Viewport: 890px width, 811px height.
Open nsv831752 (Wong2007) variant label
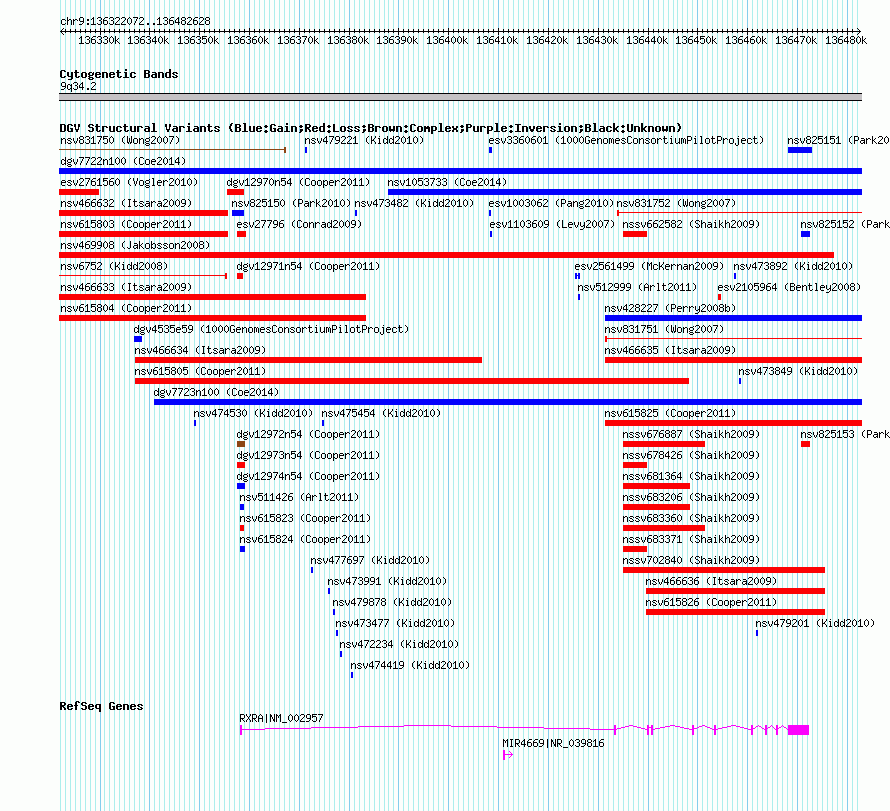tap(676, 203)
